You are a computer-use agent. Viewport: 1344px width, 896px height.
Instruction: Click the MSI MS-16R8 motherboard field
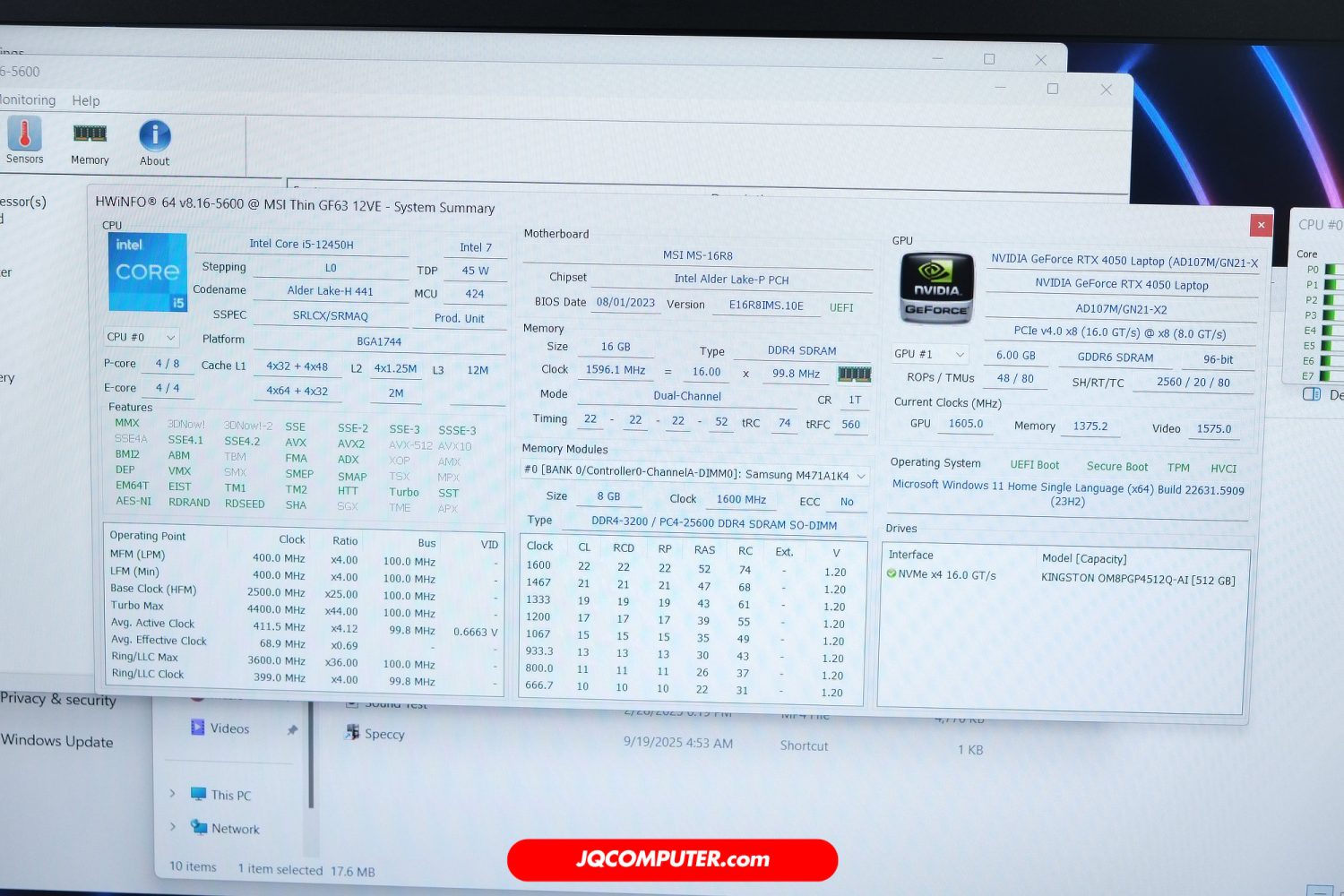coord(698,256)
